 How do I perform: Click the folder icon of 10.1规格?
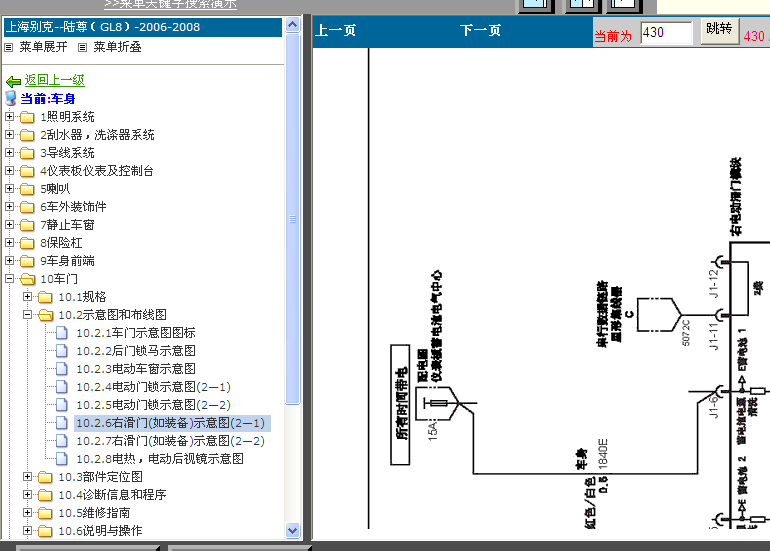click(45, 297)
